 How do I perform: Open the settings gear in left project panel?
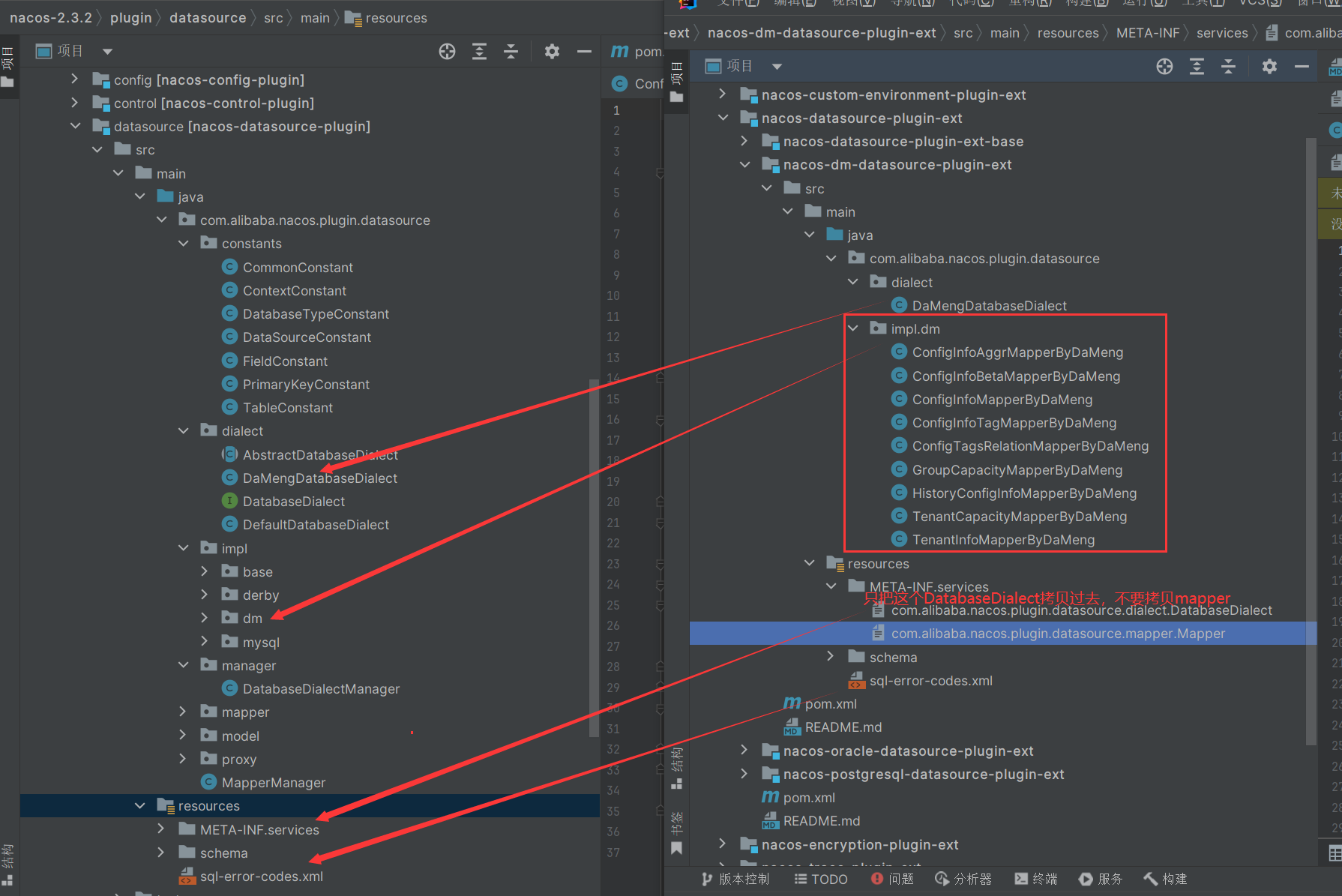tap(552, 51)
